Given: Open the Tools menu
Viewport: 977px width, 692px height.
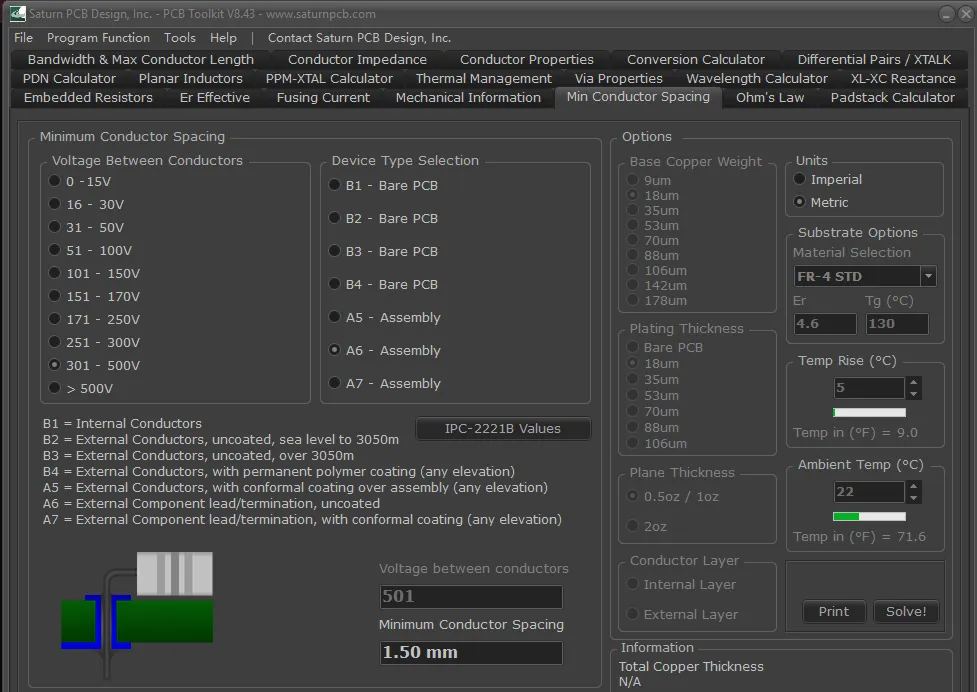Looking at the screenshot, I should point(180,38).
